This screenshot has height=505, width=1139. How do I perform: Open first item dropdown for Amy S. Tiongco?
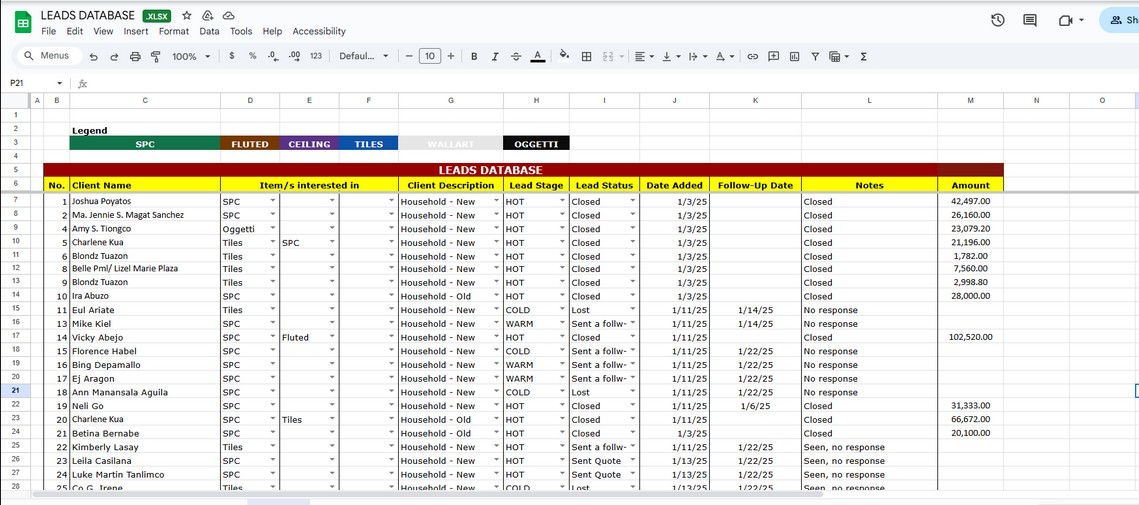point(273,228)
